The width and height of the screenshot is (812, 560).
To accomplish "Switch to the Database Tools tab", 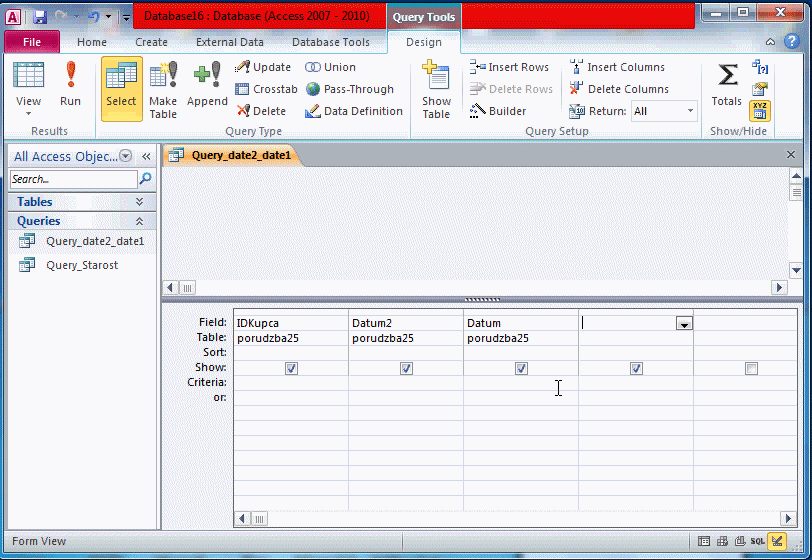I will 330,42.
